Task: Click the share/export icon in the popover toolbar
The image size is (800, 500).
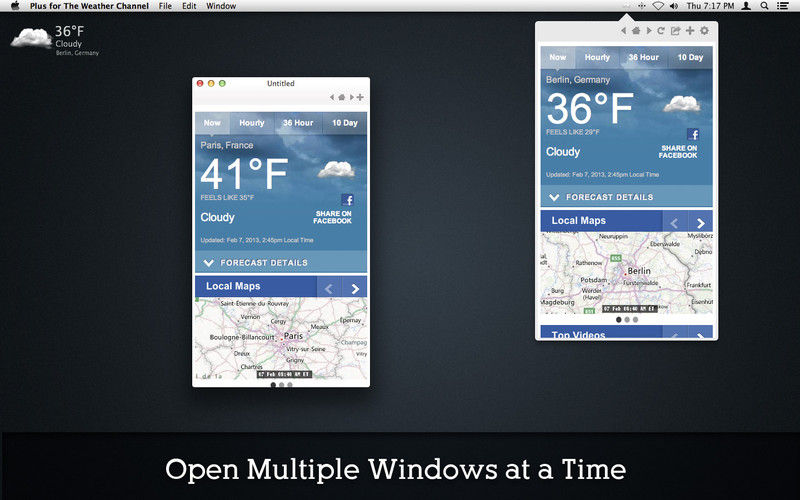Action: coord(676,31)
